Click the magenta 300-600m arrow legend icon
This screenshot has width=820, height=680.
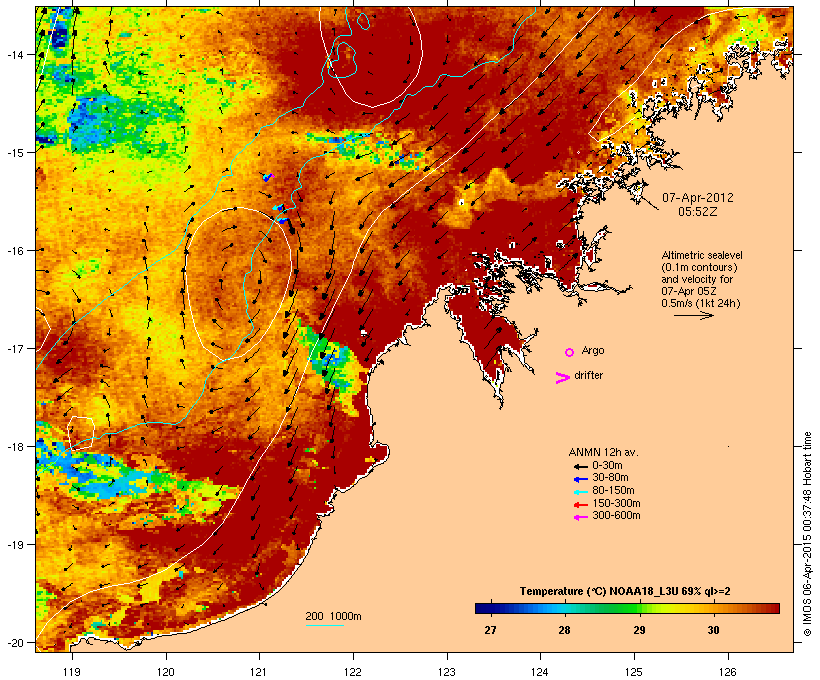[580, 517]
